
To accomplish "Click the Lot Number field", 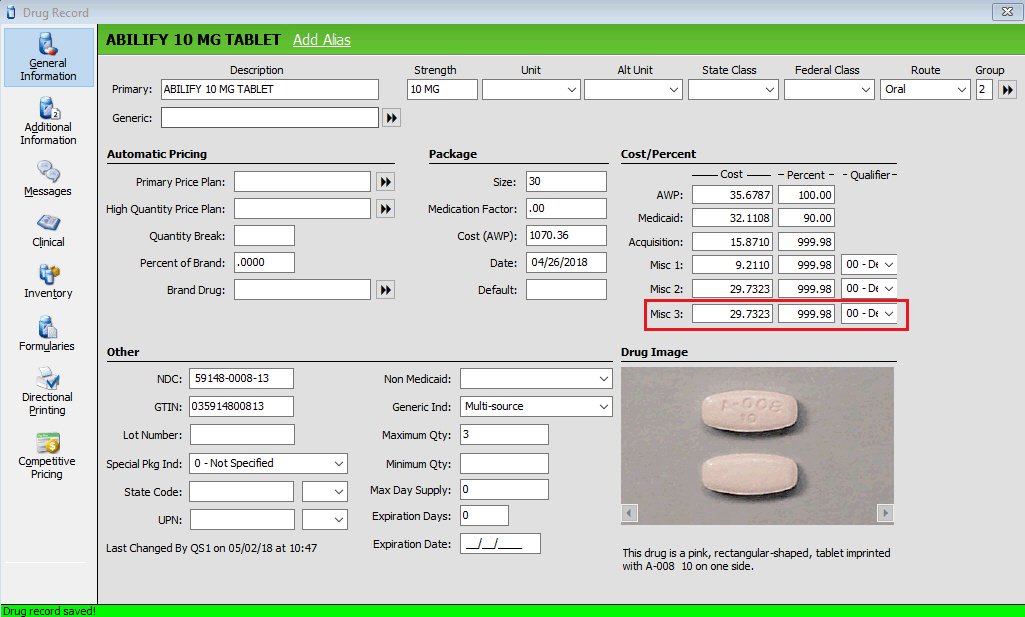I will pyautogui.click(x=242, y=435).
